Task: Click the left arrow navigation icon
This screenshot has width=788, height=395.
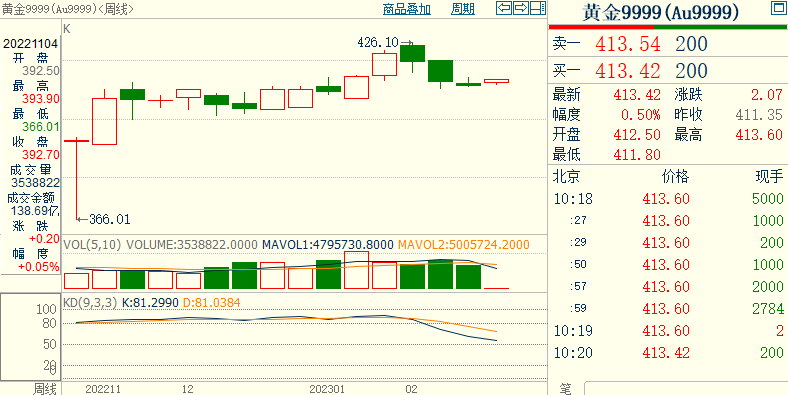Action: [x=504, y=8]
